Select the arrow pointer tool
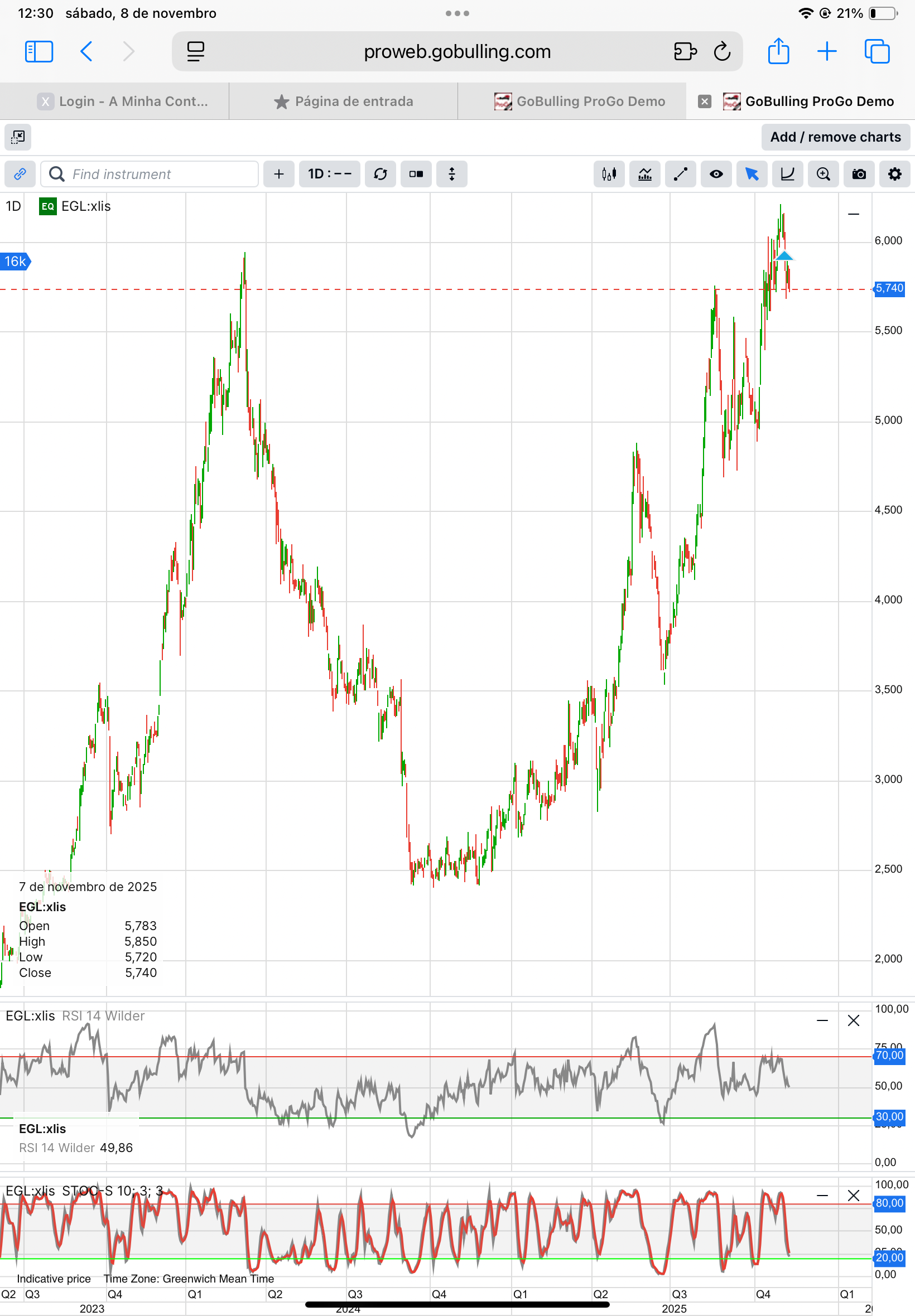The image size is (915, 1316). pos(752,174)
